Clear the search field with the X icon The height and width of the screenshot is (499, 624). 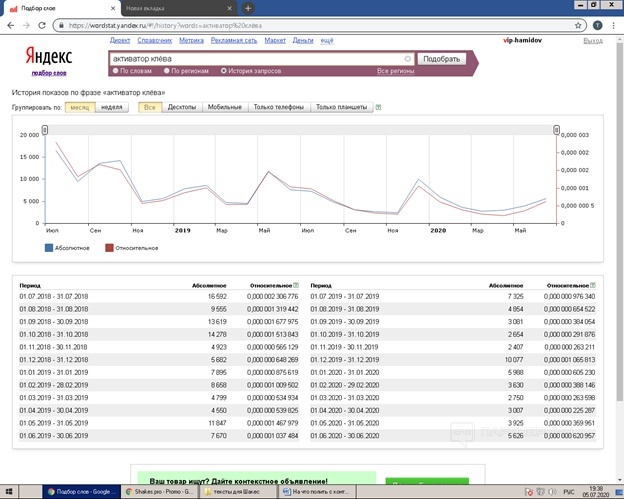pos(407,59)
